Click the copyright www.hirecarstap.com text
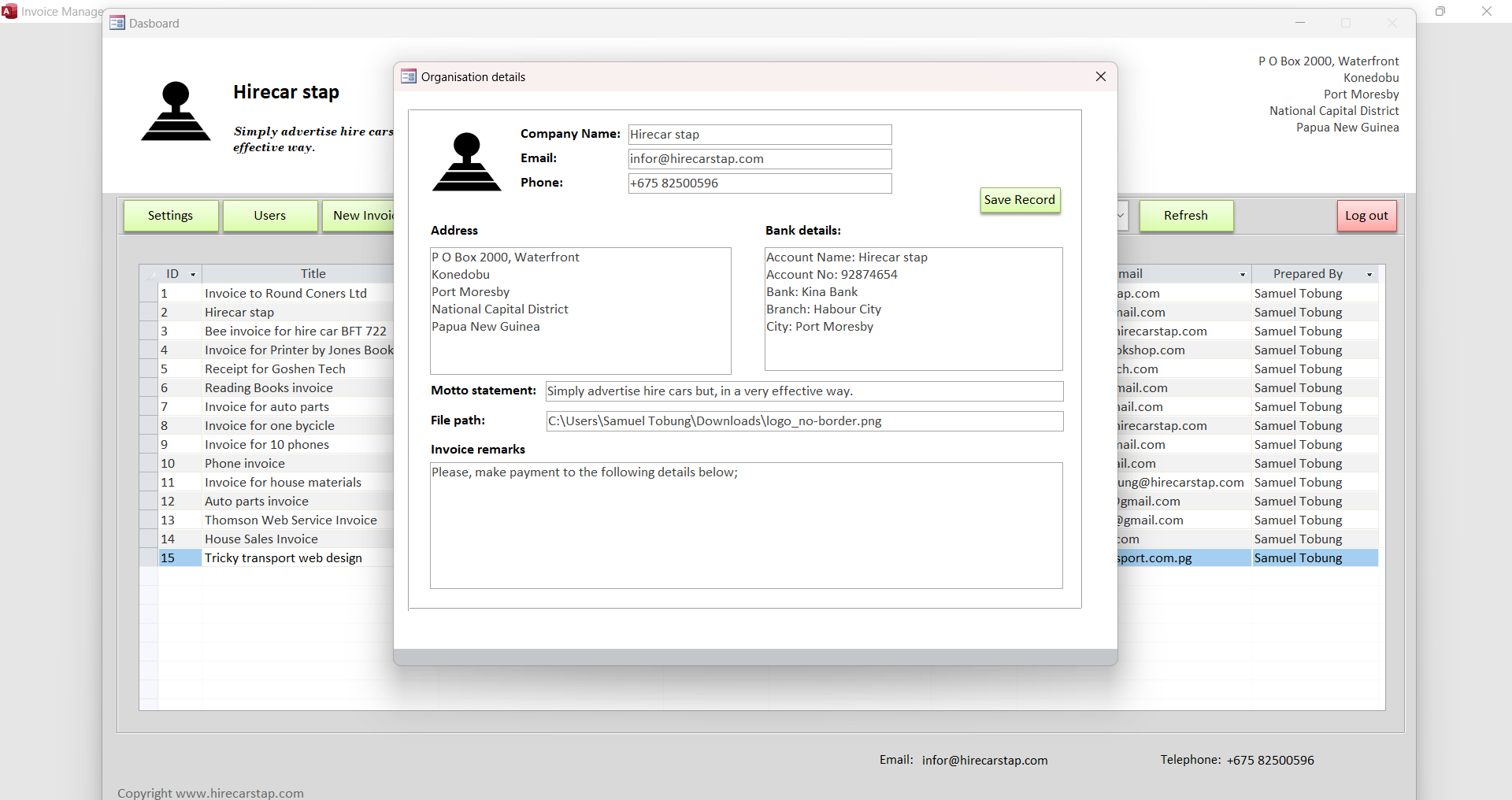This screenshot has width=1512, height=800. 210,793
